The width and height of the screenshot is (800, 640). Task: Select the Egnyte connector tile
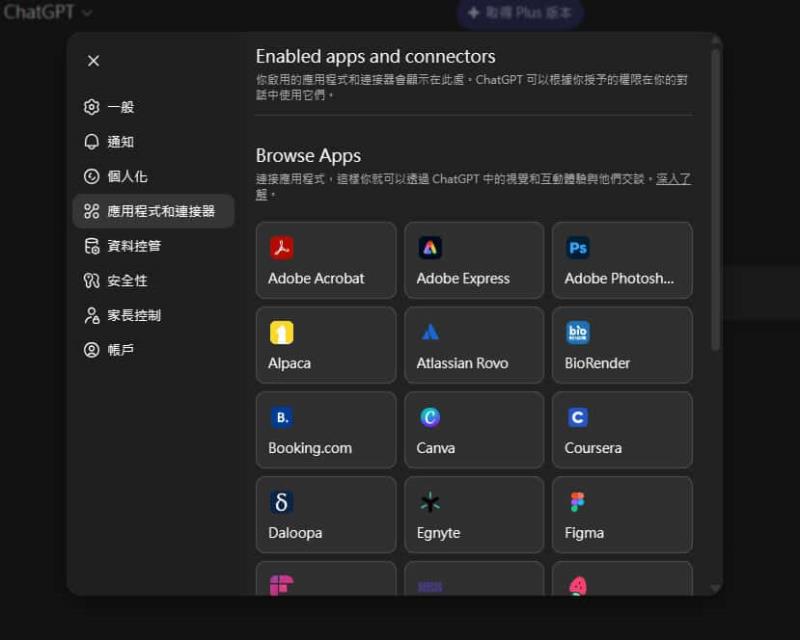pos(473,515)
